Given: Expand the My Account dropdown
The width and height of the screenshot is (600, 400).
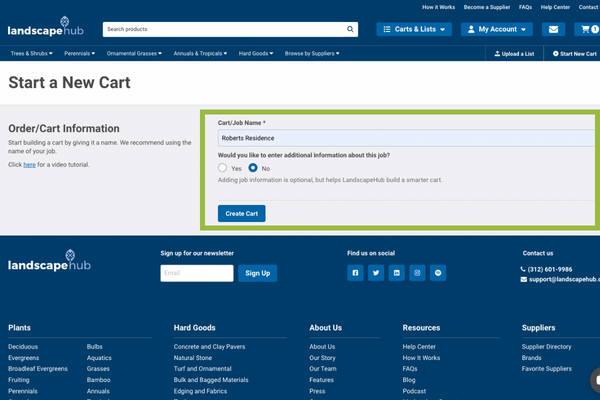Looking at the screenshot, I should (x=497, y=29).
